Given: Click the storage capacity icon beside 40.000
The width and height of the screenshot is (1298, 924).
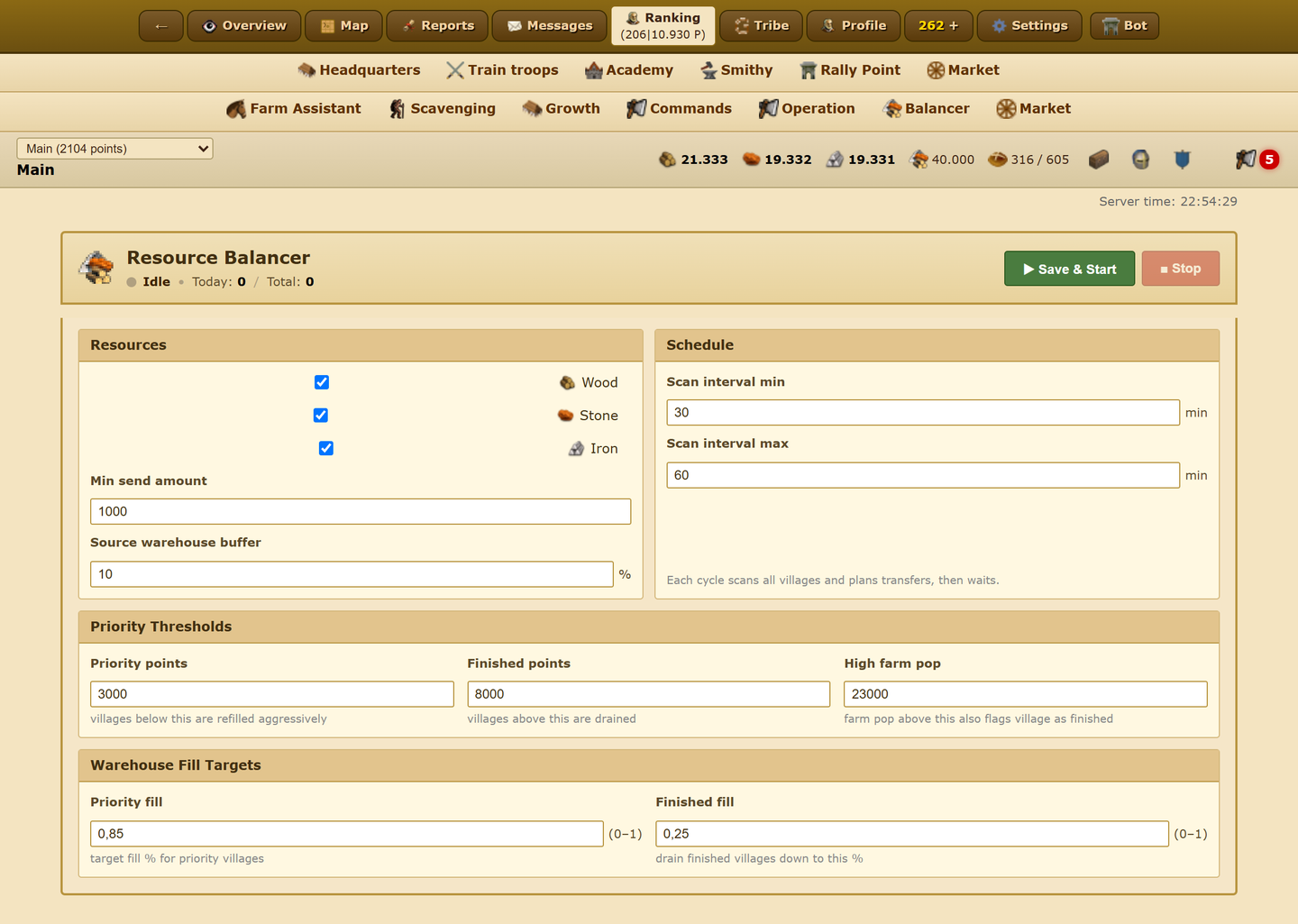Looking at the screenshot, I should coord(919,160).
